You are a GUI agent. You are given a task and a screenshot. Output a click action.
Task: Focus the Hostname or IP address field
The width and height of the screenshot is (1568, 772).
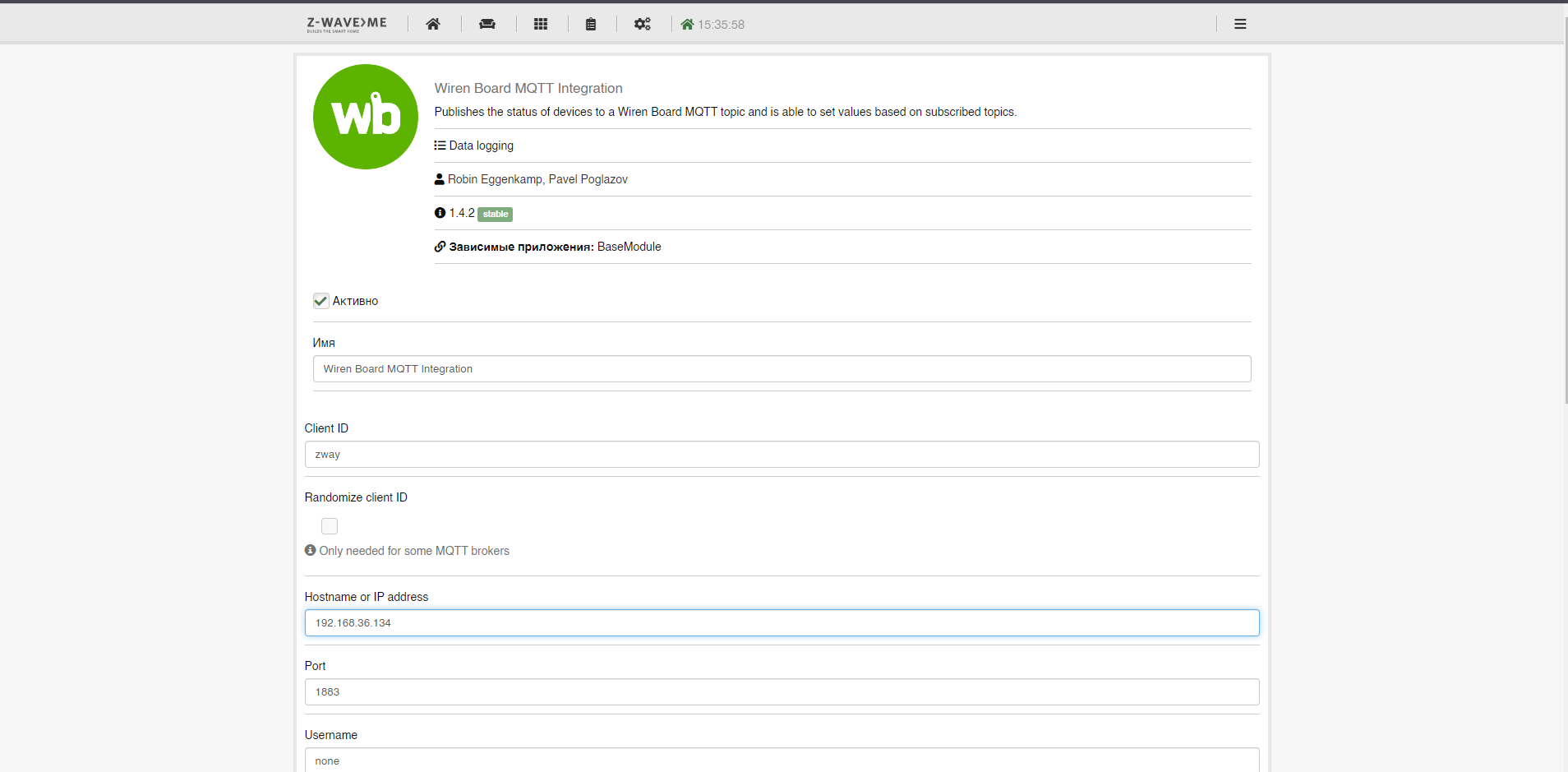coord(782,622)
